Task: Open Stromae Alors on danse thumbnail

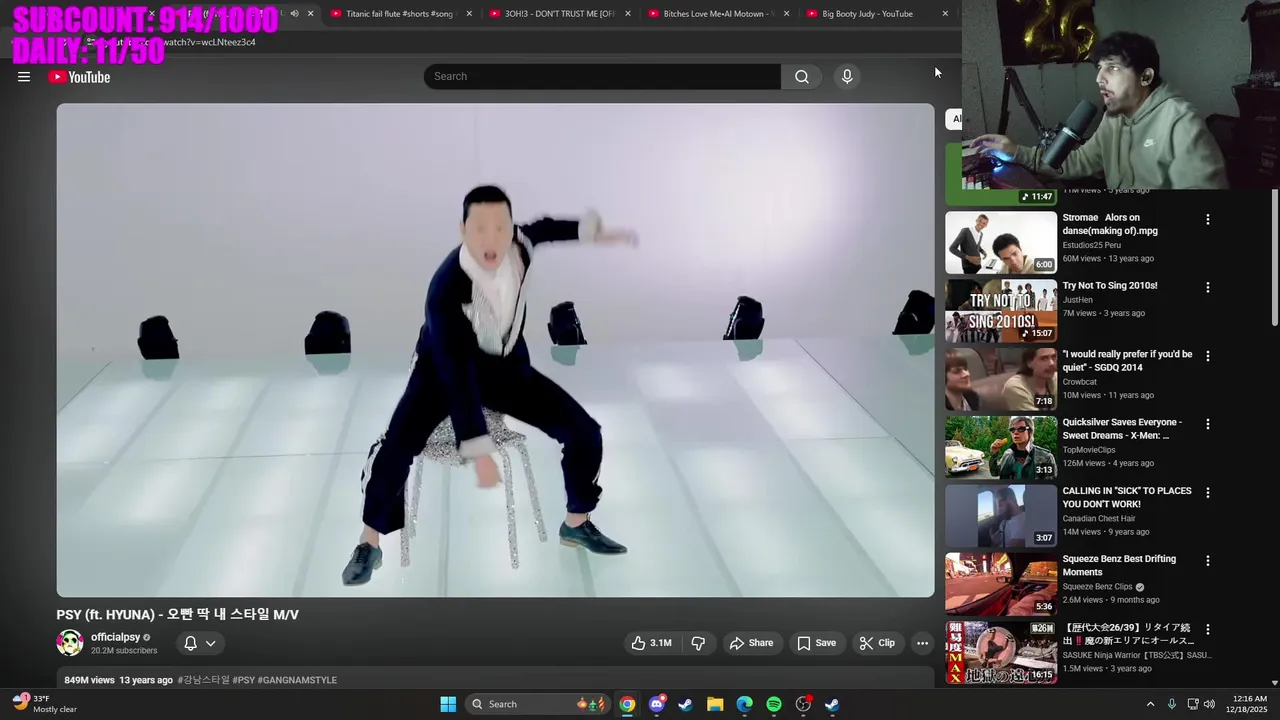Action: pos(1001,242)
